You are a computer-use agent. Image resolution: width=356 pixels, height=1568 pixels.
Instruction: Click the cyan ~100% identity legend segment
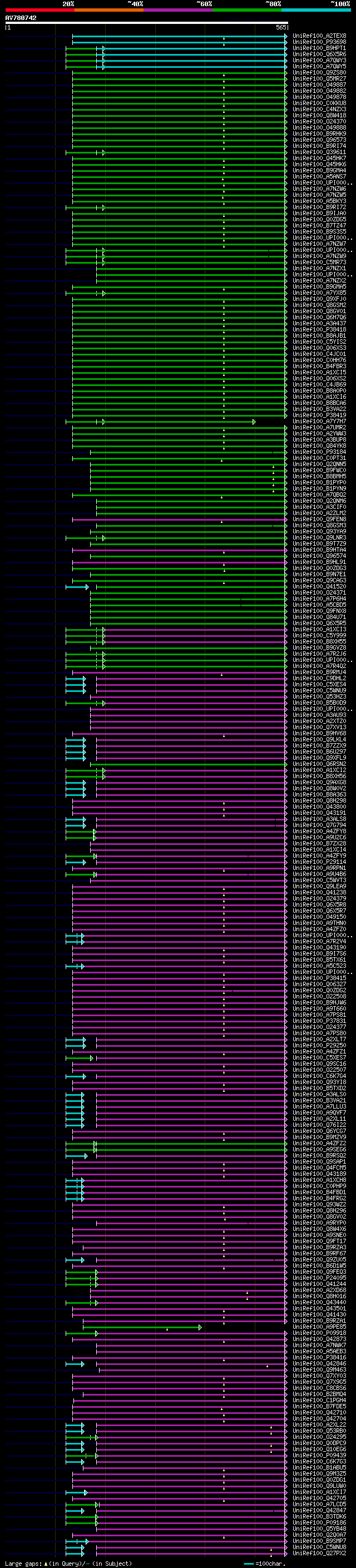(x=316, y=10)
